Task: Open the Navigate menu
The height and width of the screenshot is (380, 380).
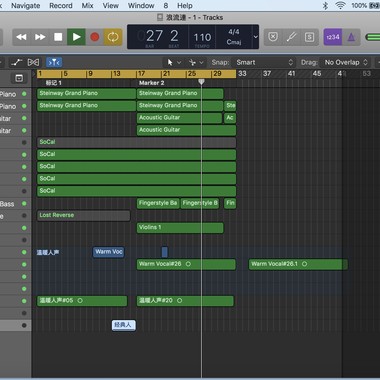Action: pyautogui.click(x=25, y=6)
